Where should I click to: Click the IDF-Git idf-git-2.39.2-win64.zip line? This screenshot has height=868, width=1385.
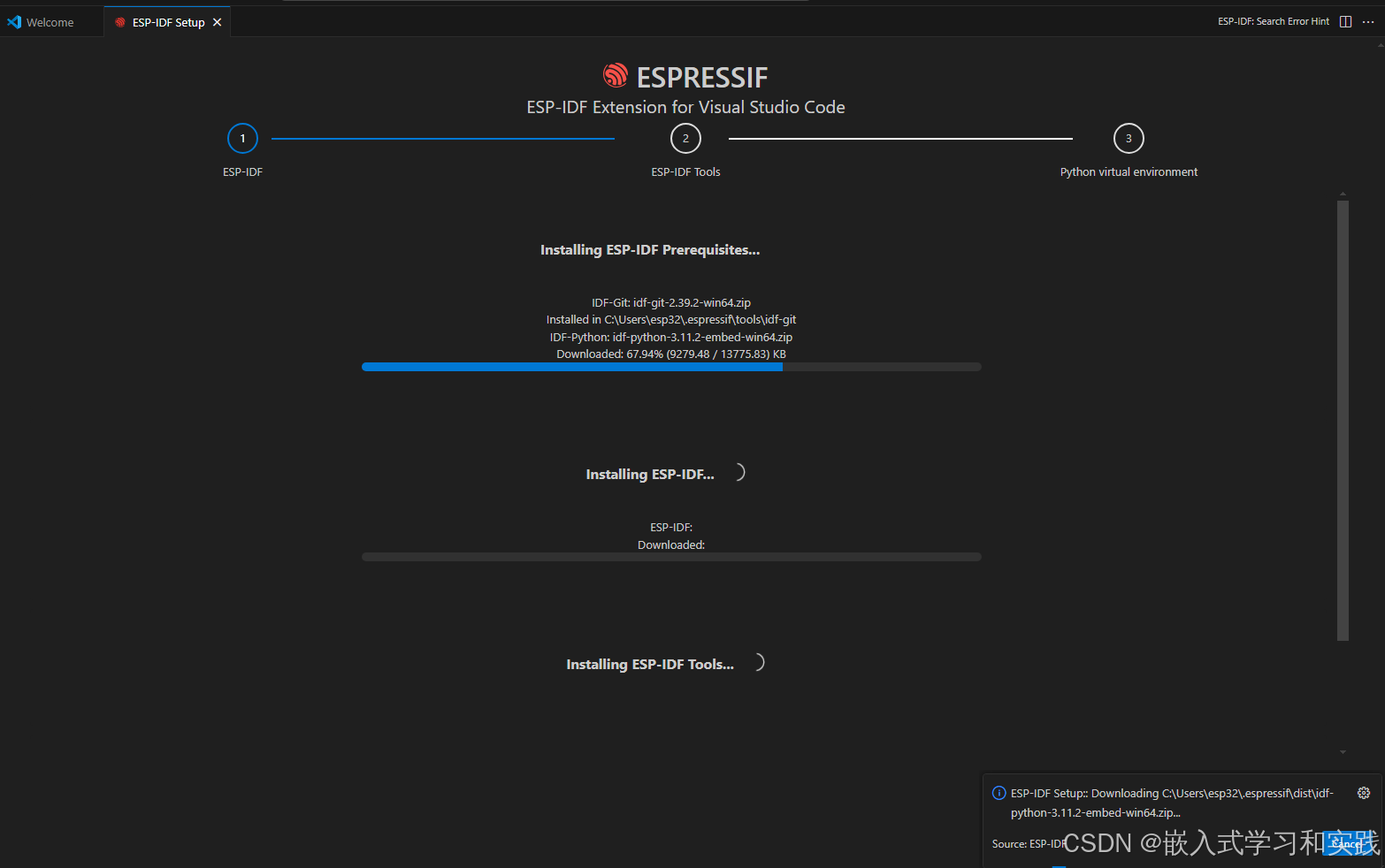point(671,302)
